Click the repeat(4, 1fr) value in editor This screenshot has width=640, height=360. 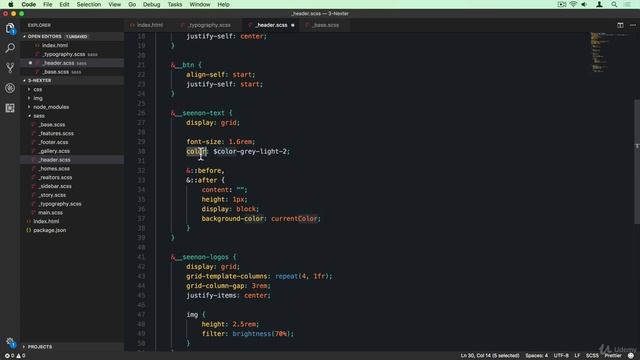(x=302, y=276)
